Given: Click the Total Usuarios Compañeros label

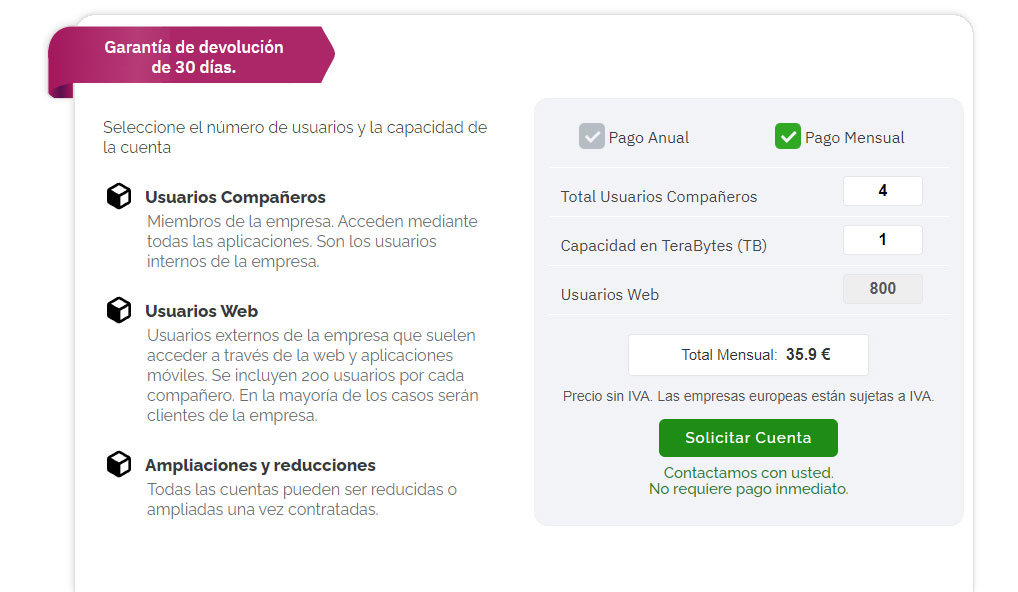Looking at the screenshot, I should point(659,197).
